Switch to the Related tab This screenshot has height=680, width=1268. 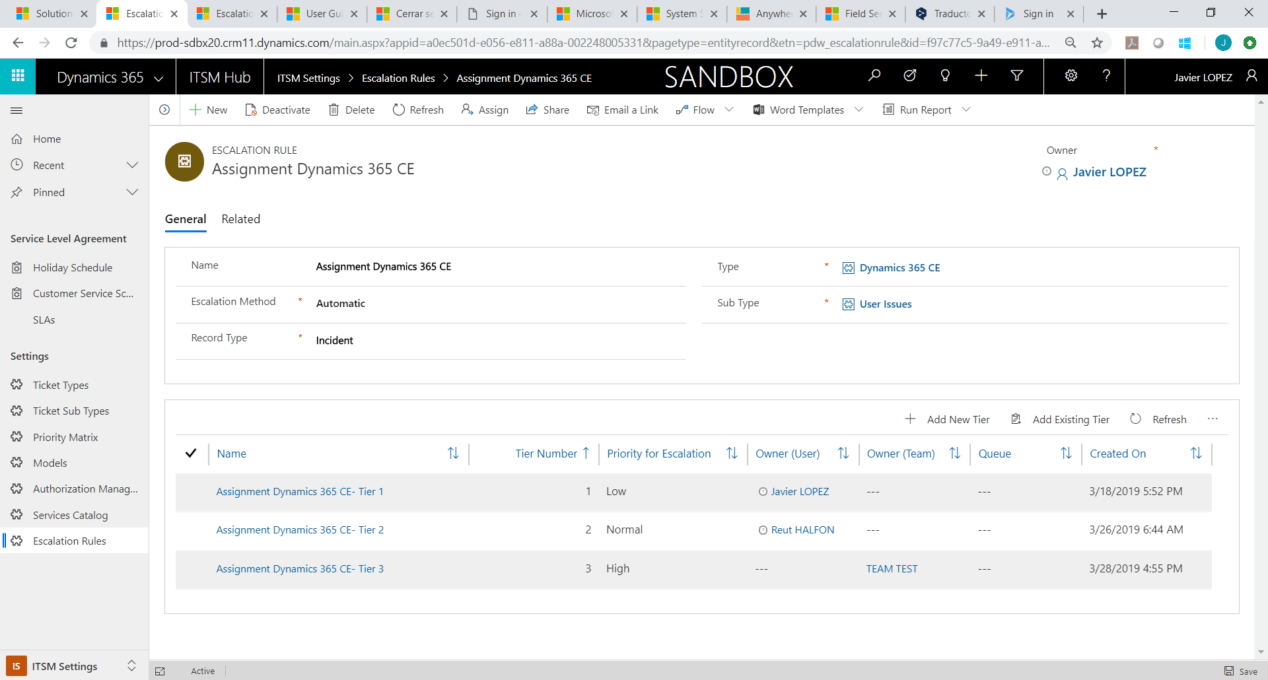(241, 219)
